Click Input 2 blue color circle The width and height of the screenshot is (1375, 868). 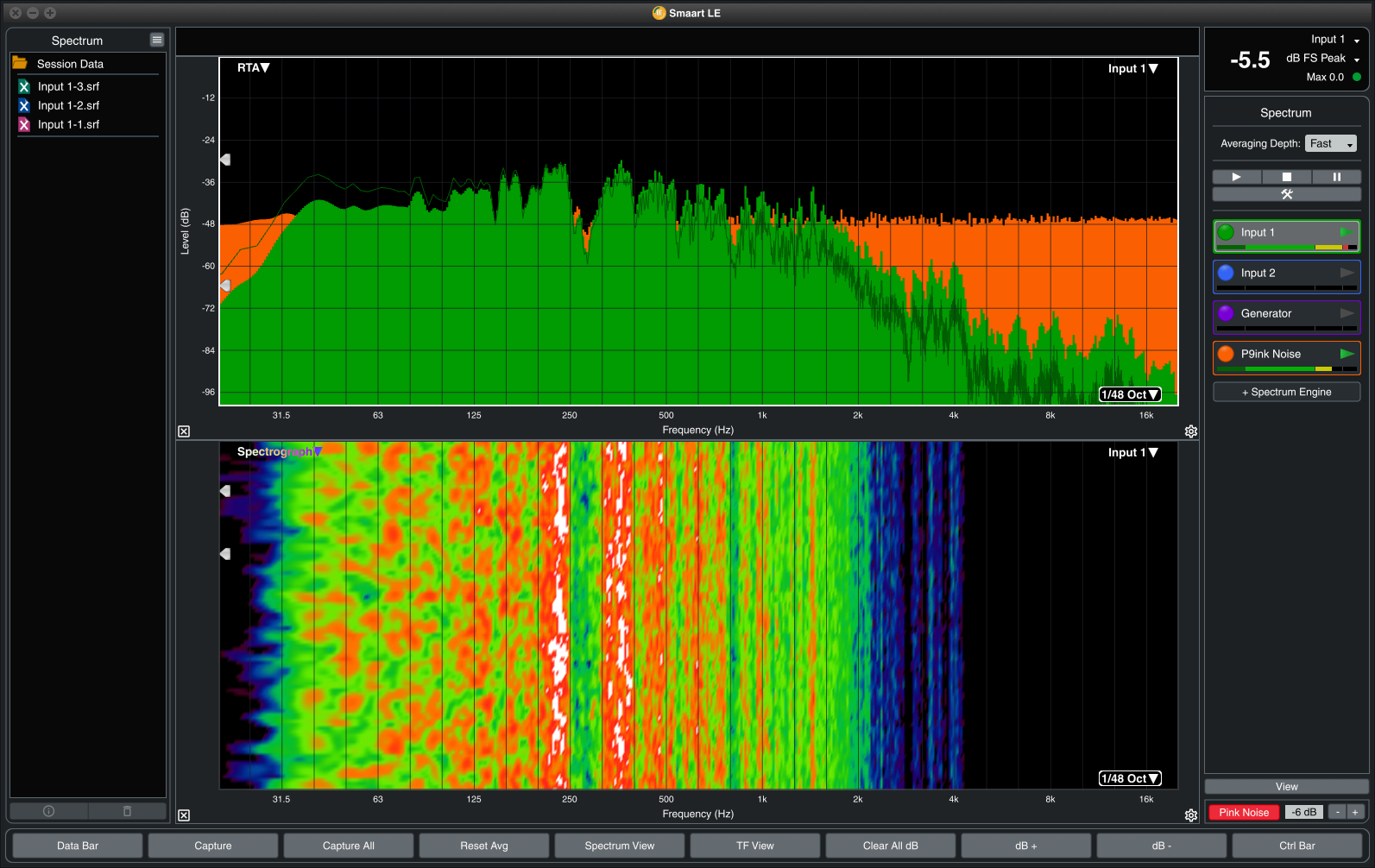[x=1226, y=273]
